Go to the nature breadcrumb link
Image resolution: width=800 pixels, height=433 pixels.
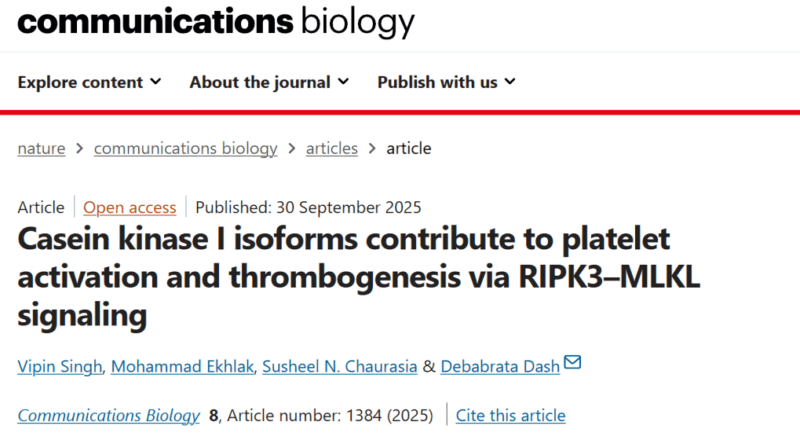click(x=41, y=148)
